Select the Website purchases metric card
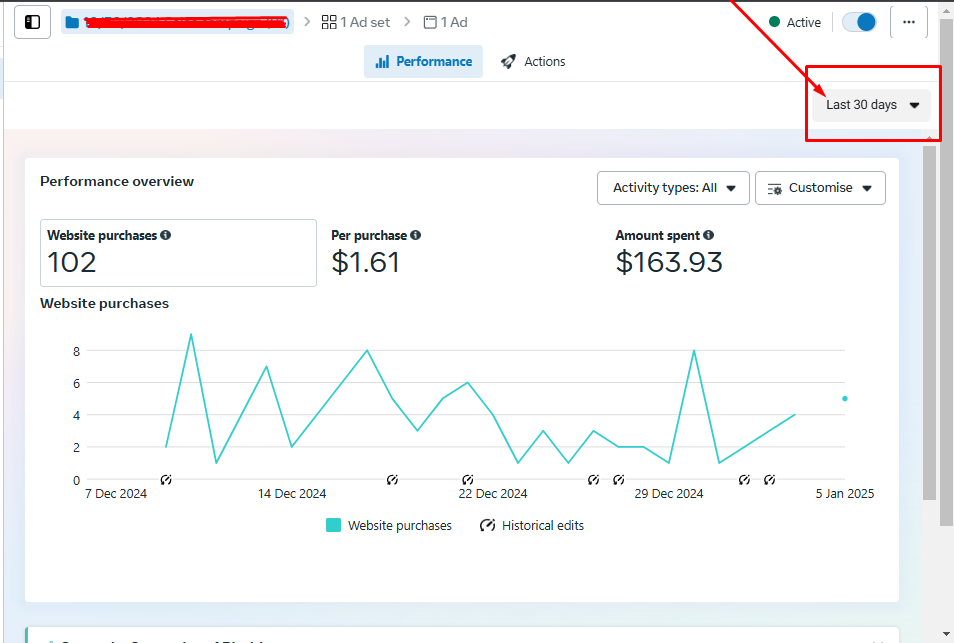The height and width of the screenshot is (643, 954). click(178, 253)
